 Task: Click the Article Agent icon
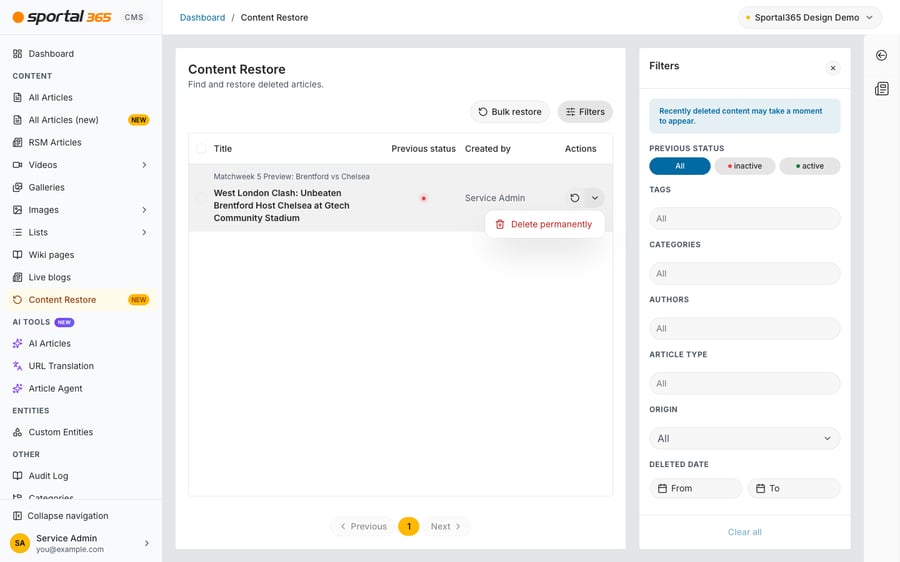[x=17, y=388]
